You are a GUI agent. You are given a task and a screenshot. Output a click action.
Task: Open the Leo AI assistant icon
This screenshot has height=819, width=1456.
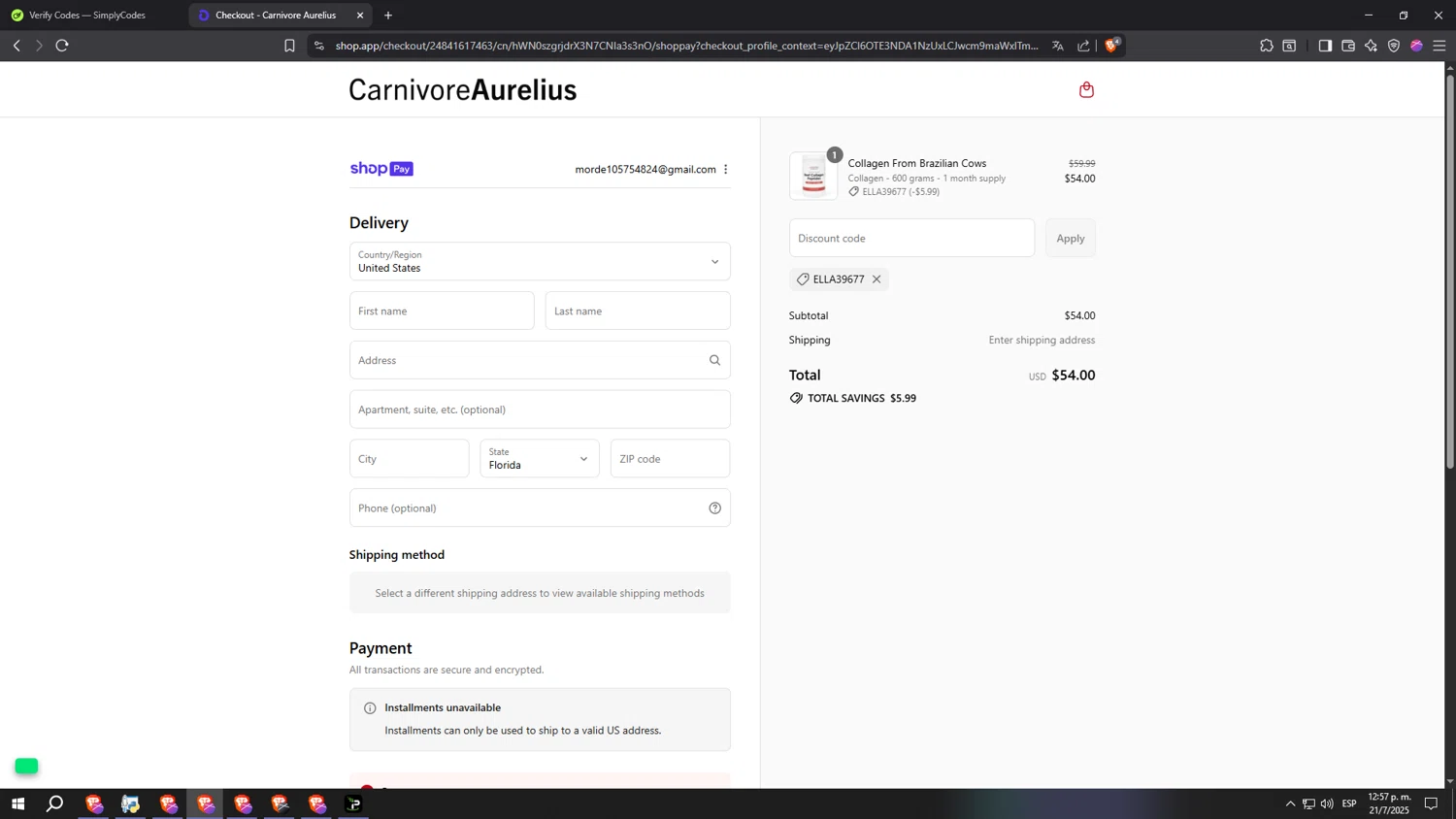pyautogui.click(x=1371, y=46)
